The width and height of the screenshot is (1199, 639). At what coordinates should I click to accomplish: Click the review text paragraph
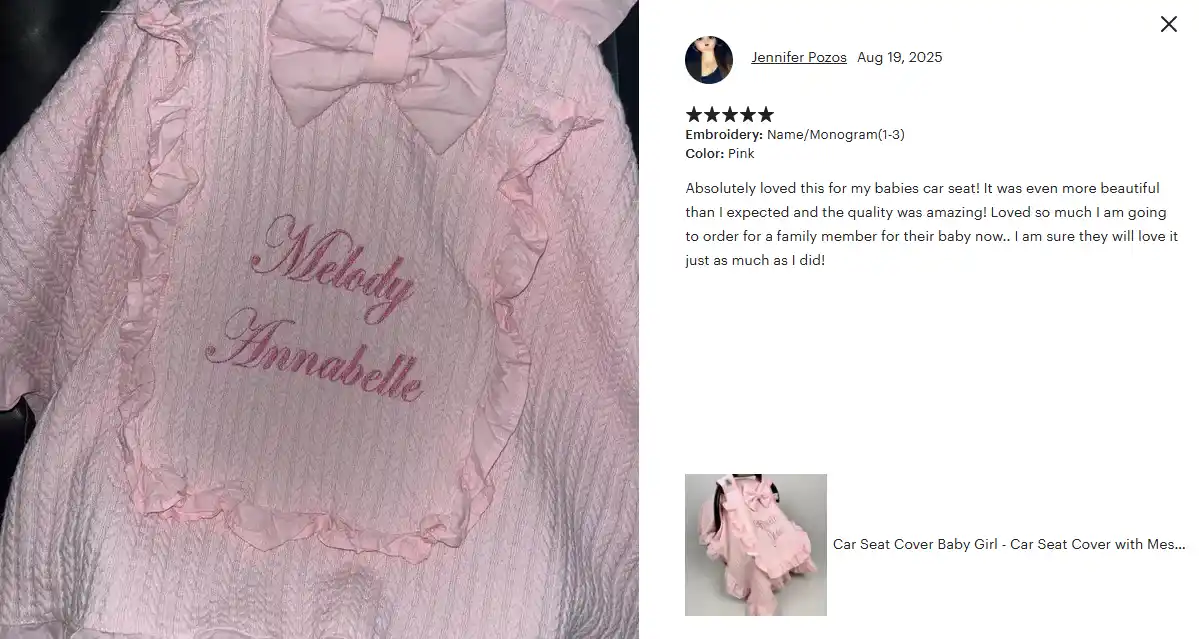pyautogui.click(x=931, y=224)
